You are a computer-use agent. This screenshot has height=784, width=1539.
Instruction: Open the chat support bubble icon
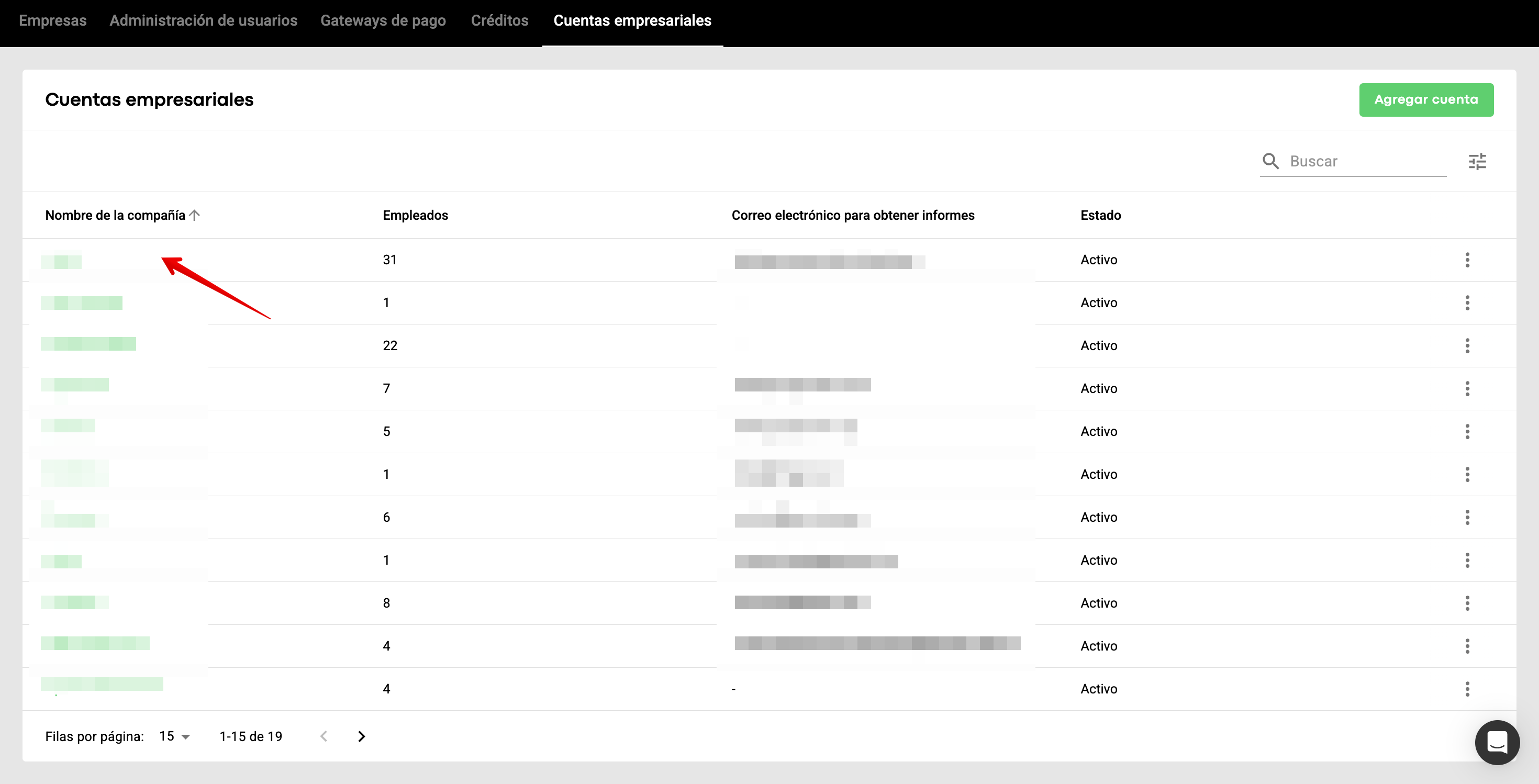(1497, 742)
